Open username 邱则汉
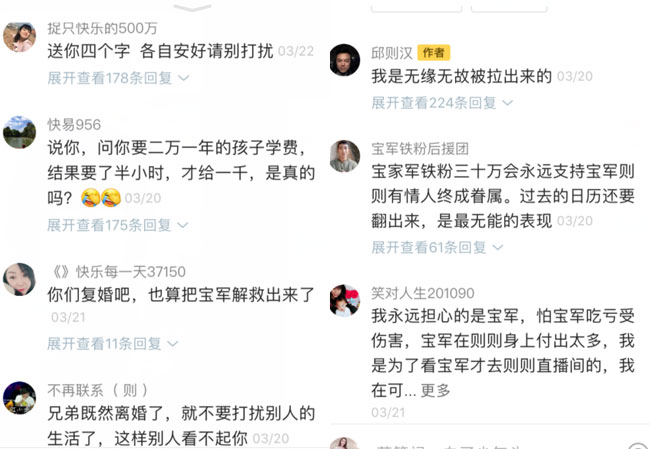The image size is (650, 449). click(392, 53)
